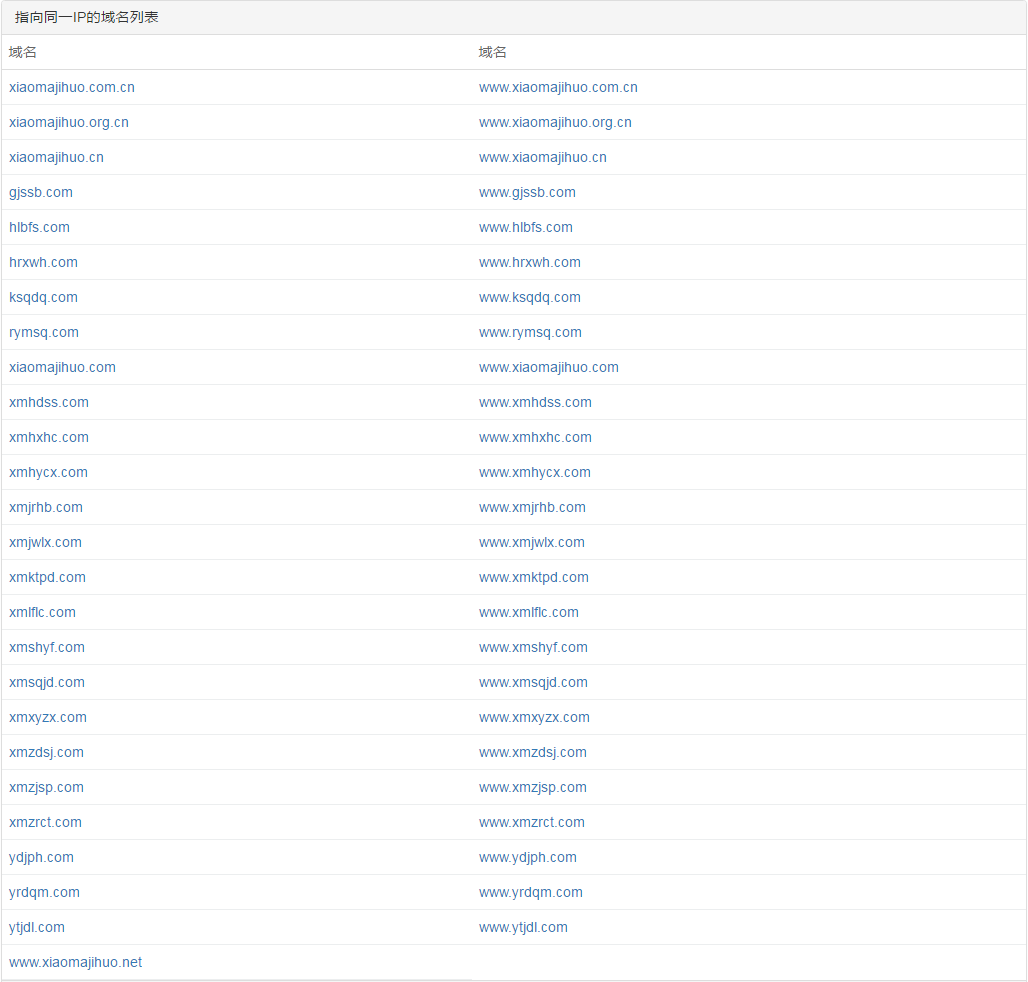Screen dimensions: 1028x982
Task: Follow the hlbfs.com link
Action: [x=39, y=227]
